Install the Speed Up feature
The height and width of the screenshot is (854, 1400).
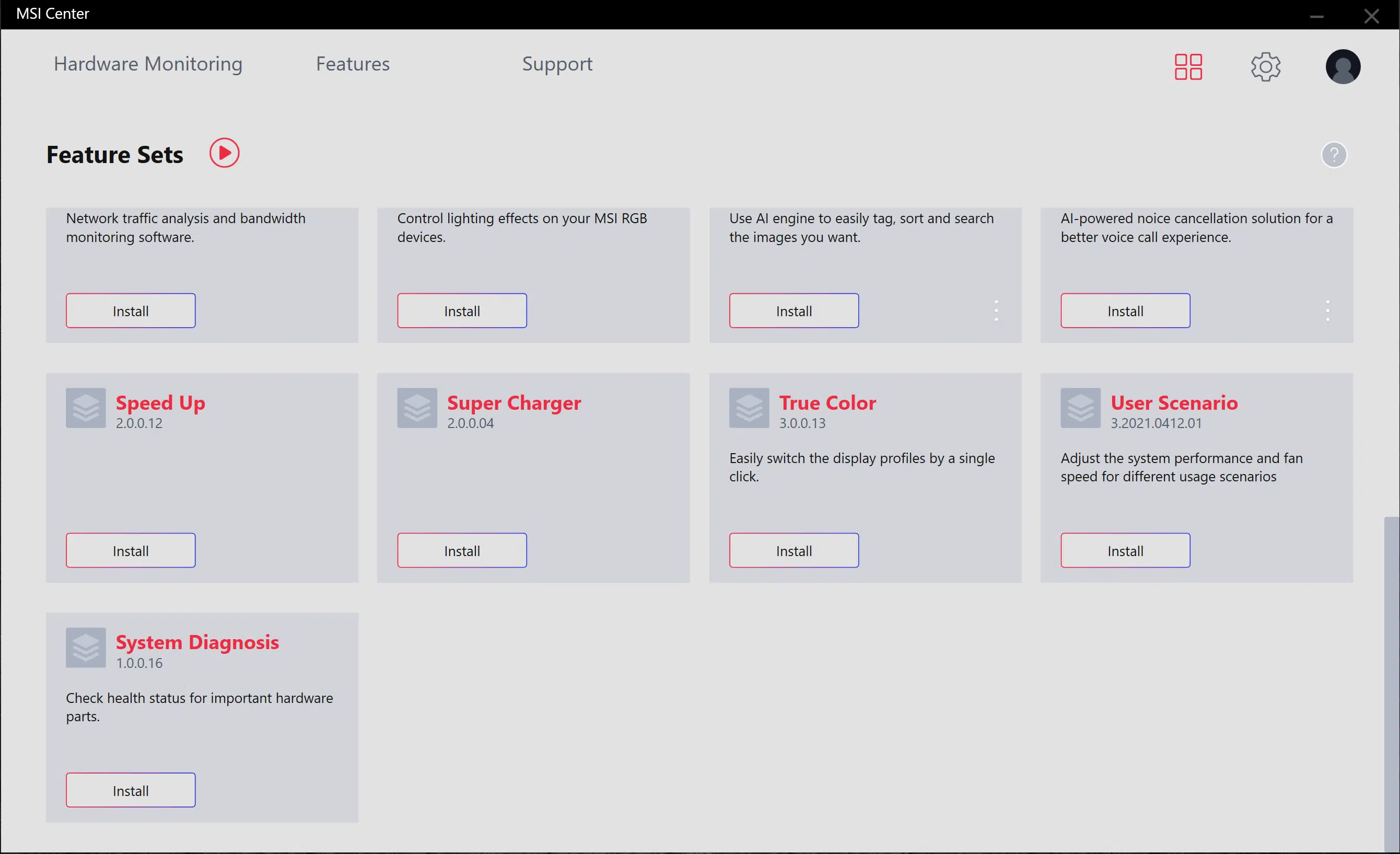pos(131,550)
